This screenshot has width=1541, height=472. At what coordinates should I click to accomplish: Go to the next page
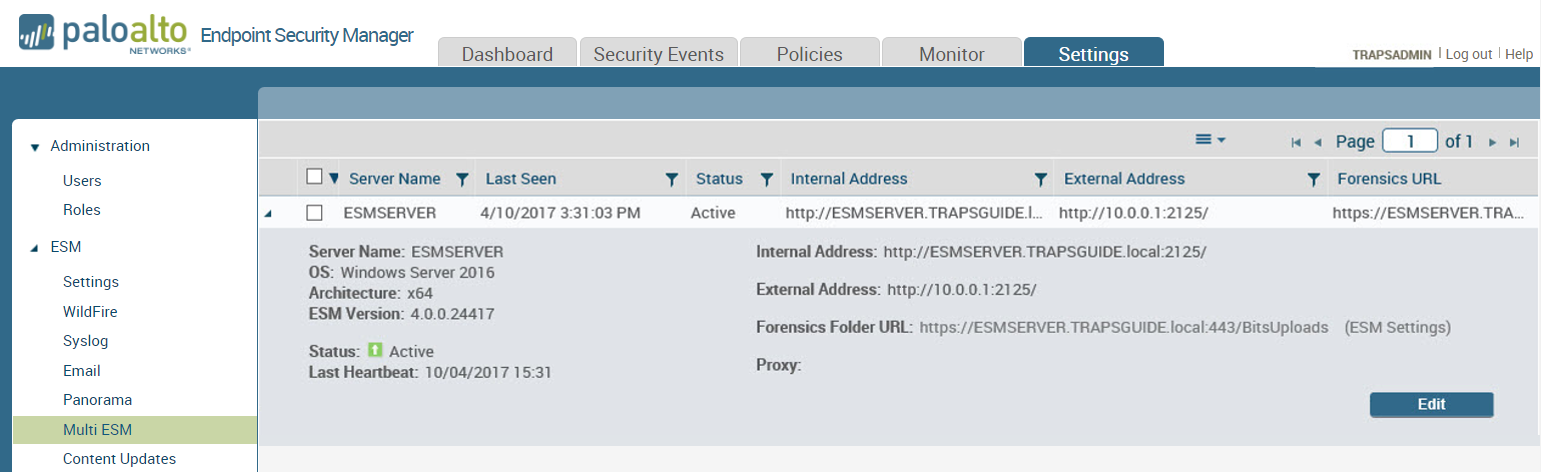click(1492, 143)
